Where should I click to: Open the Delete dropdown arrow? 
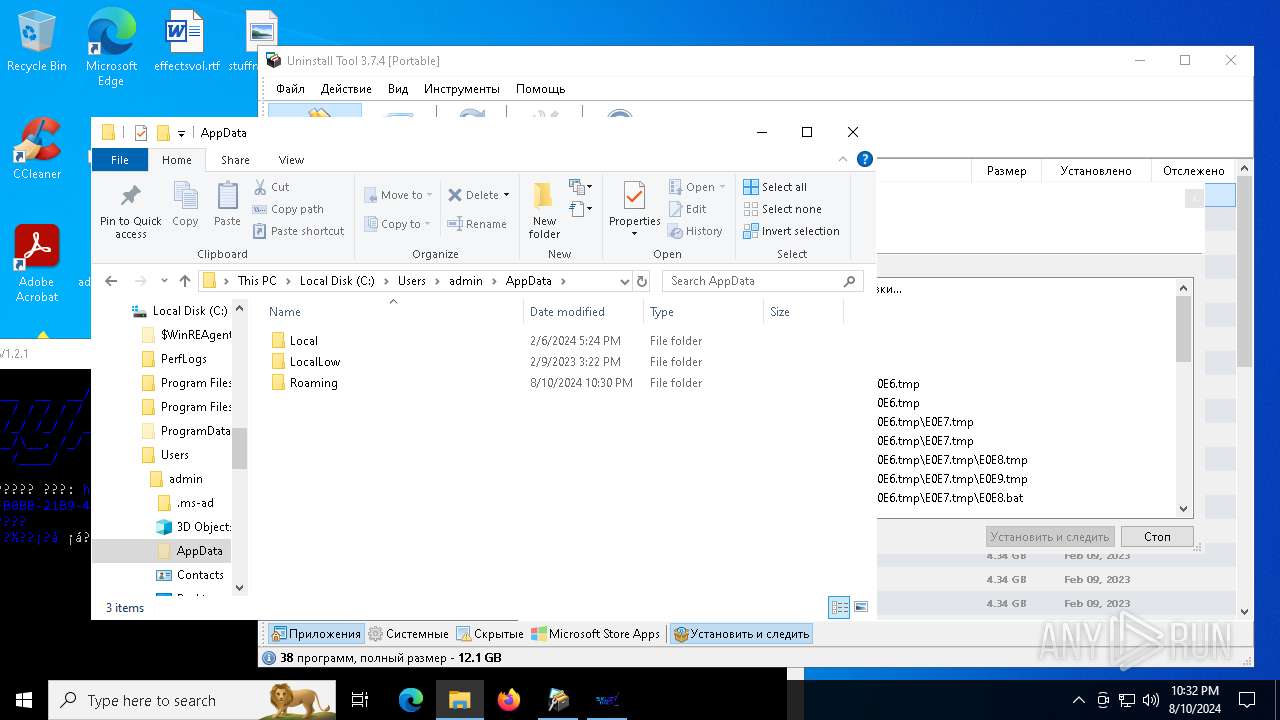tap(506, 195)
